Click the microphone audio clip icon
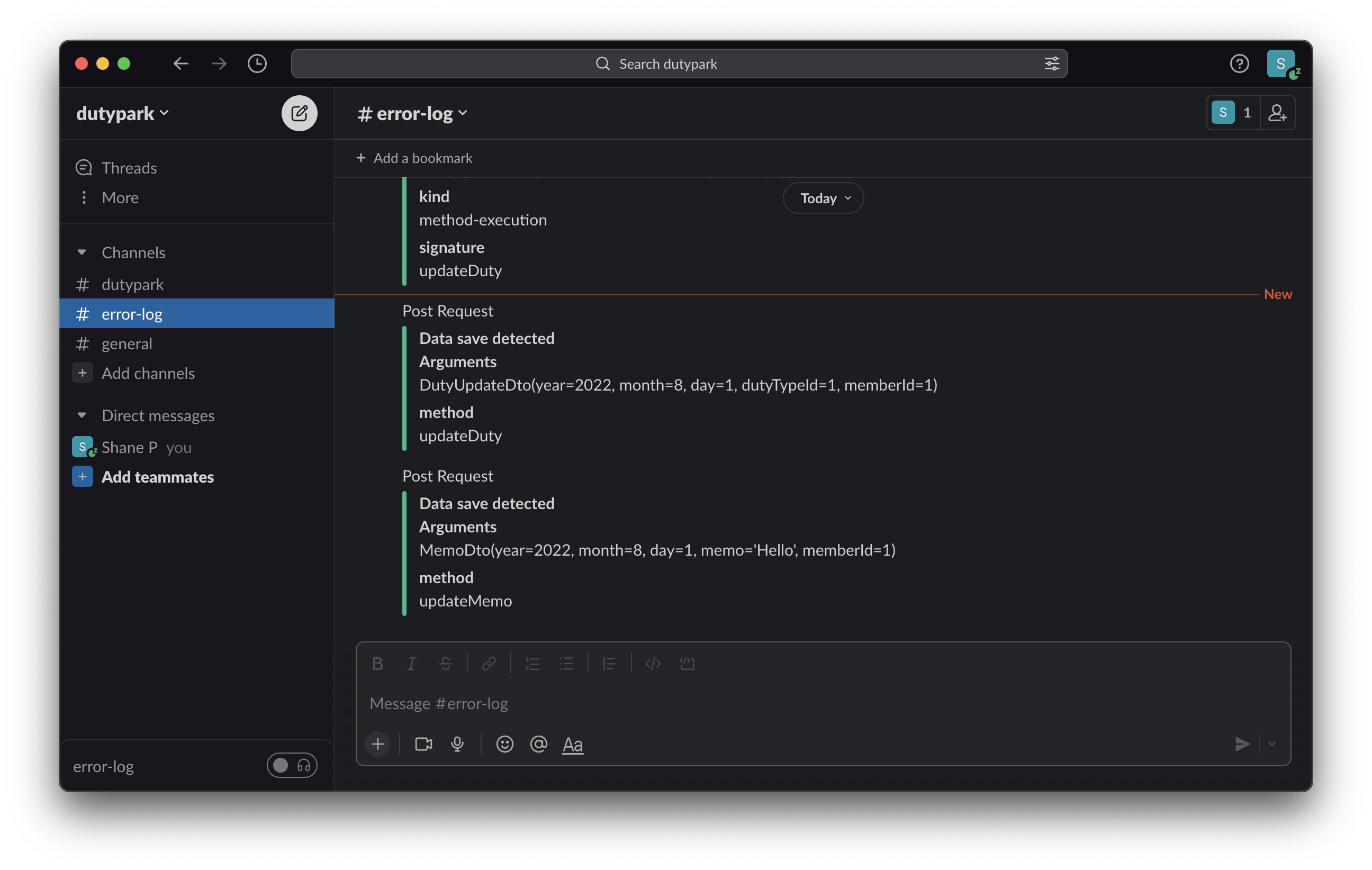The width and height of the screenshot is (1372, 870). (457, 744)
